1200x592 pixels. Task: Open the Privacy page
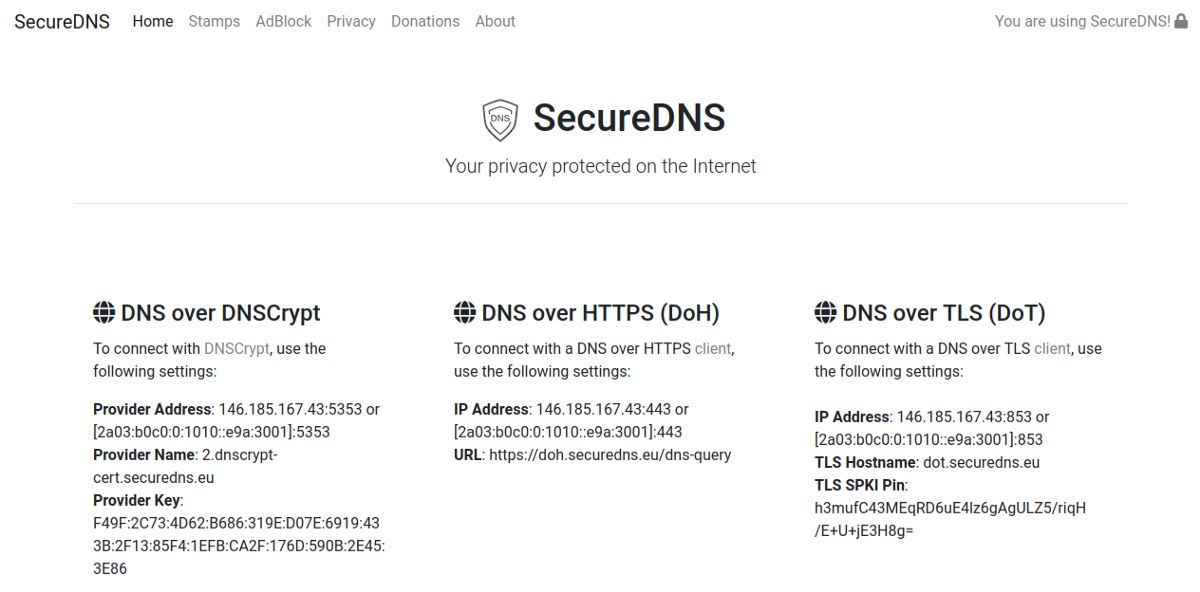coord(351,21)
